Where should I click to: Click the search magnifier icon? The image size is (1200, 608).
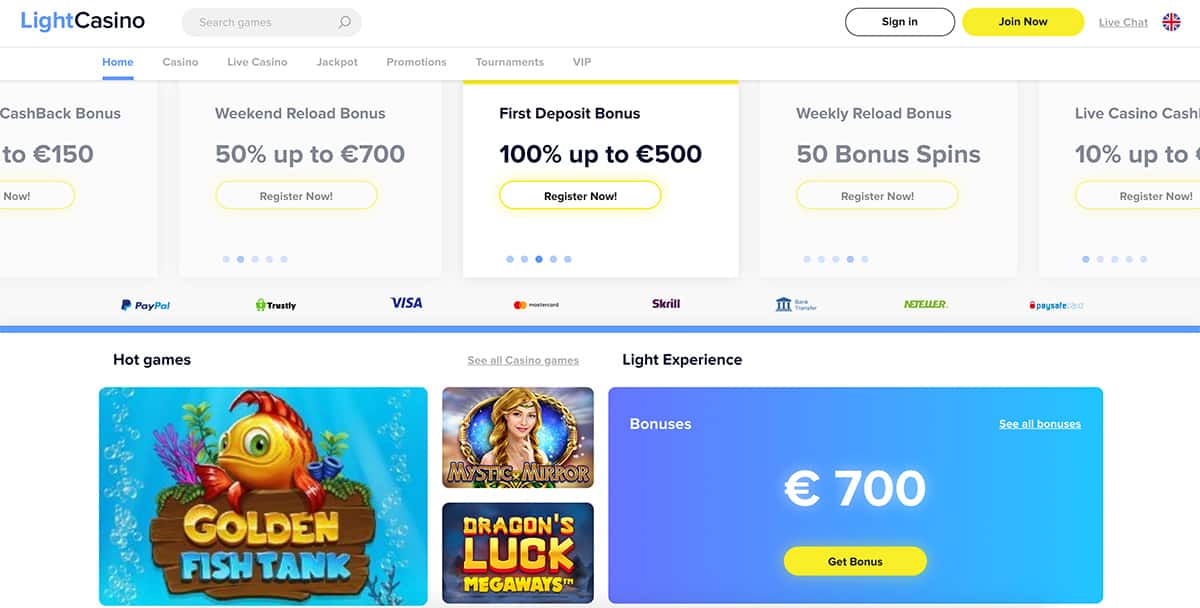click(345, 22)
